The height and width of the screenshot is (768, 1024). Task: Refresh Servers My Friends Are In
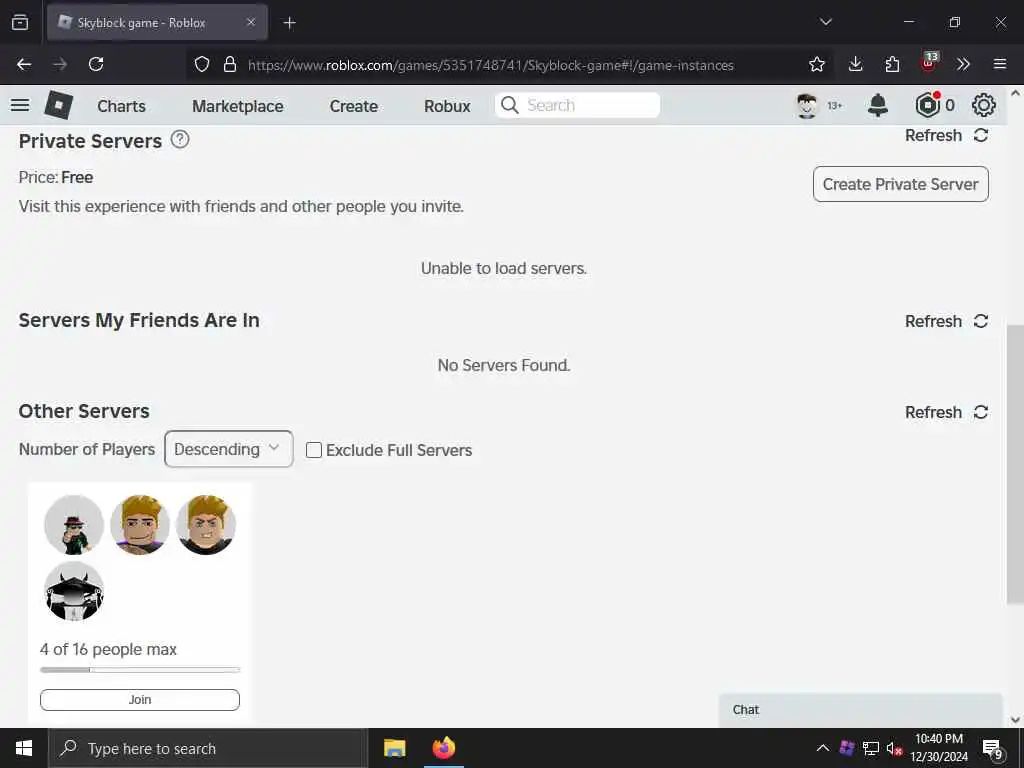coord(946,321)
